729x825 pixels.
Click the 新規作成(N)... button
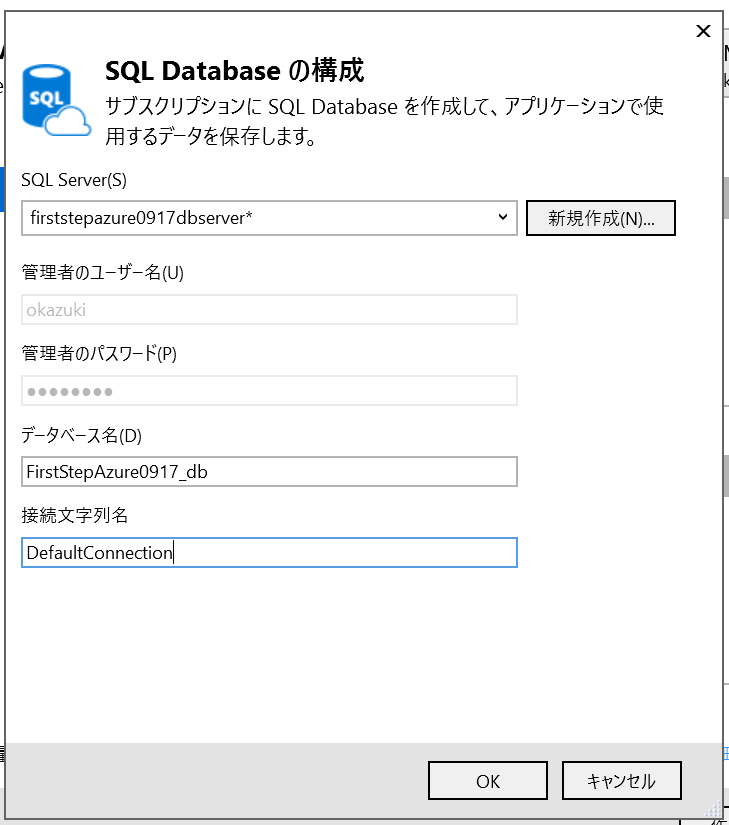click(x=601, y=218)
